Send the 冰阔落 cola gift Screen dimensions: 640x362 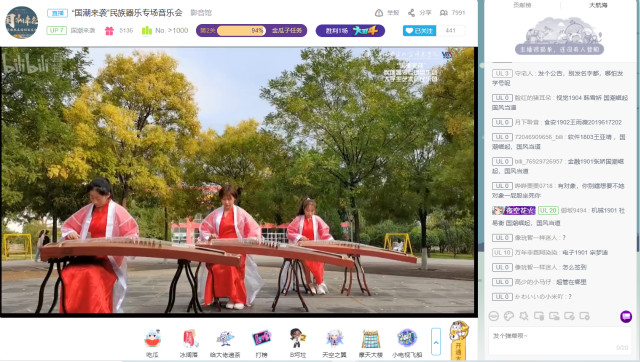click(x=189, y=343)
